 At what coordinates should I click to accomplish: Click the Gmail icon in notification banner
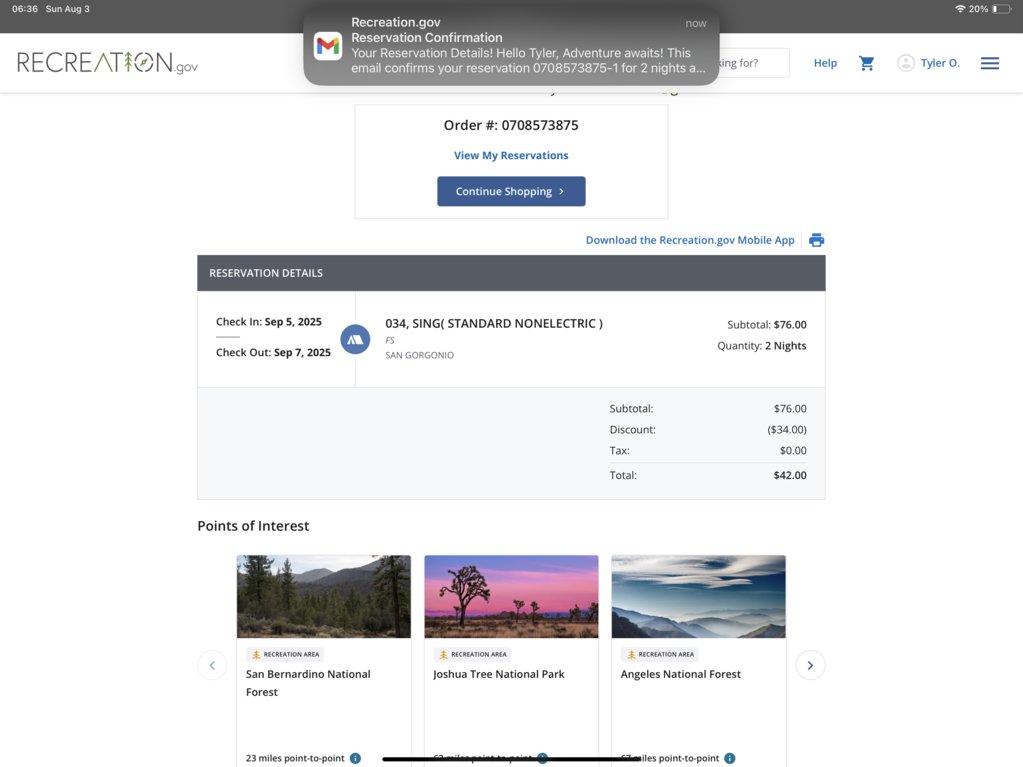click(328, 46)
